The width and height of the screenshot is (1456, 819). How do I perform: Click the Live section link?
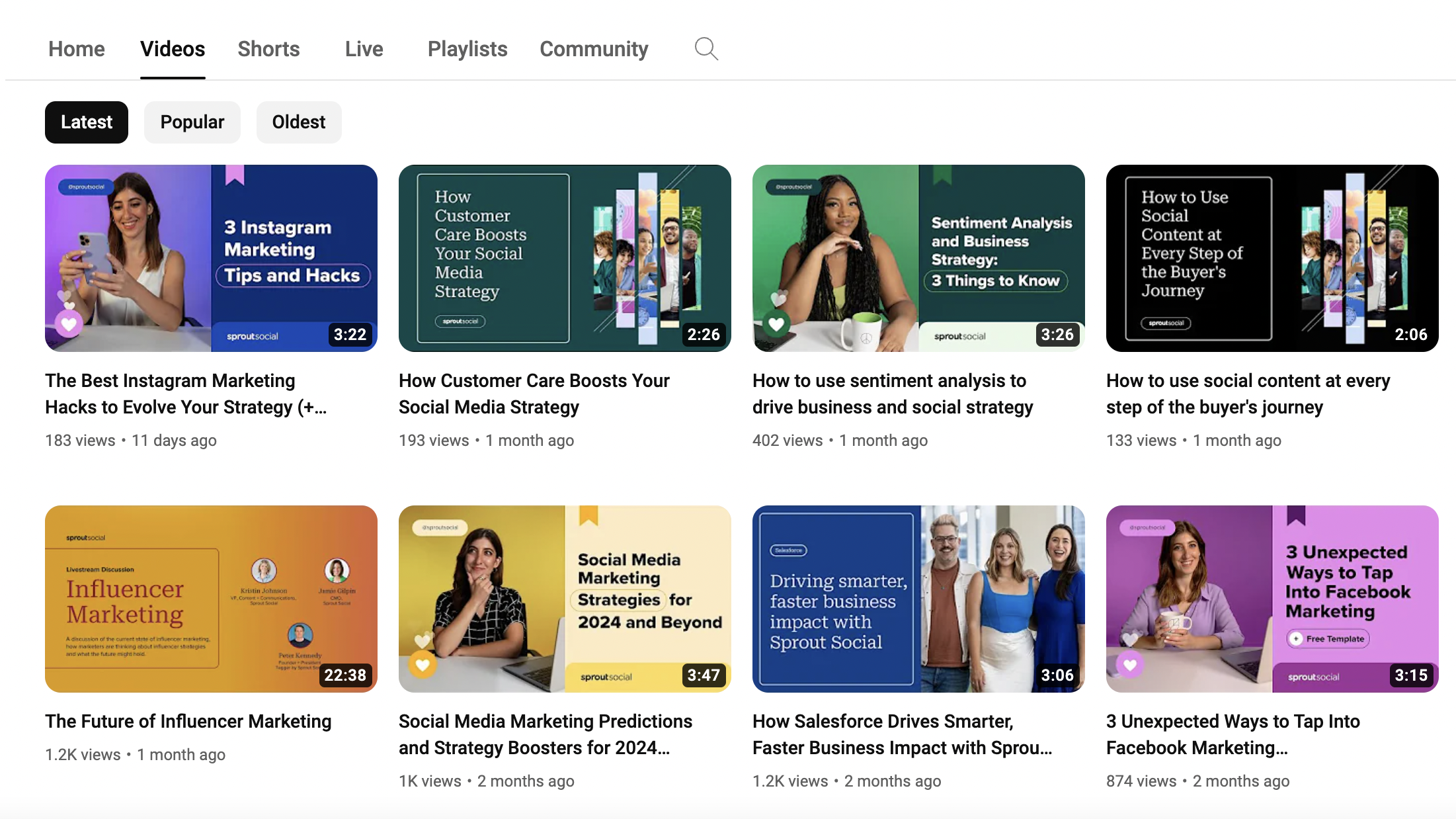tap(363, 48)
